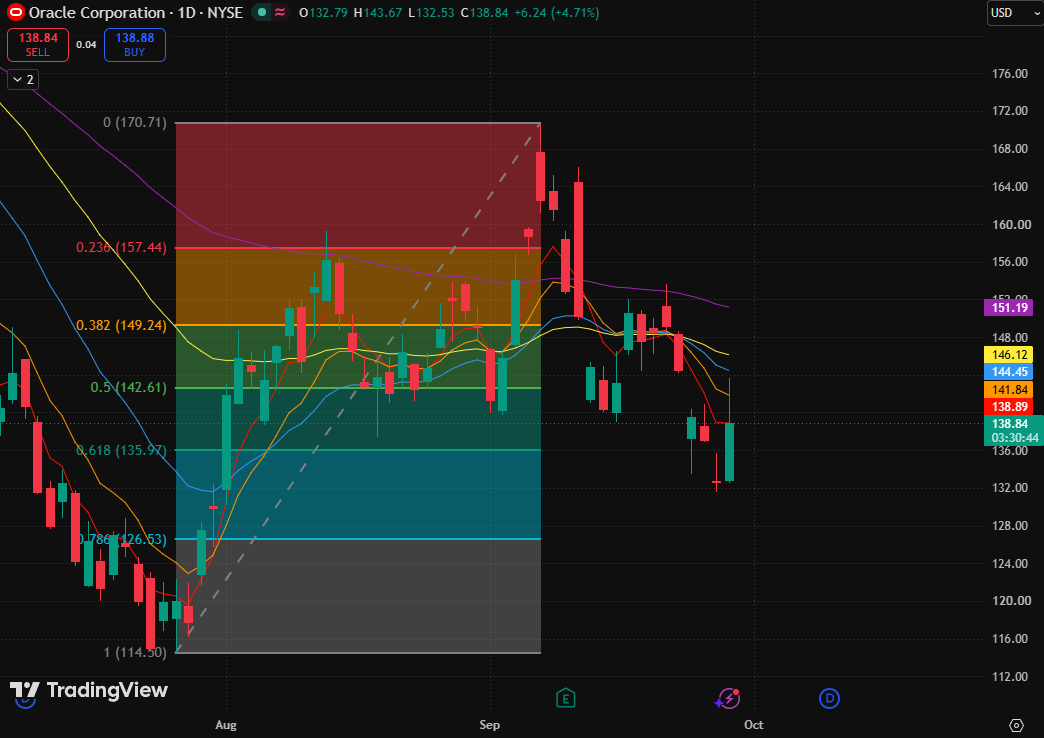Image resolution: width=1044 pixels, height=738 pixels.
Task: Click the TradingView logo
Action: point(89,690)
